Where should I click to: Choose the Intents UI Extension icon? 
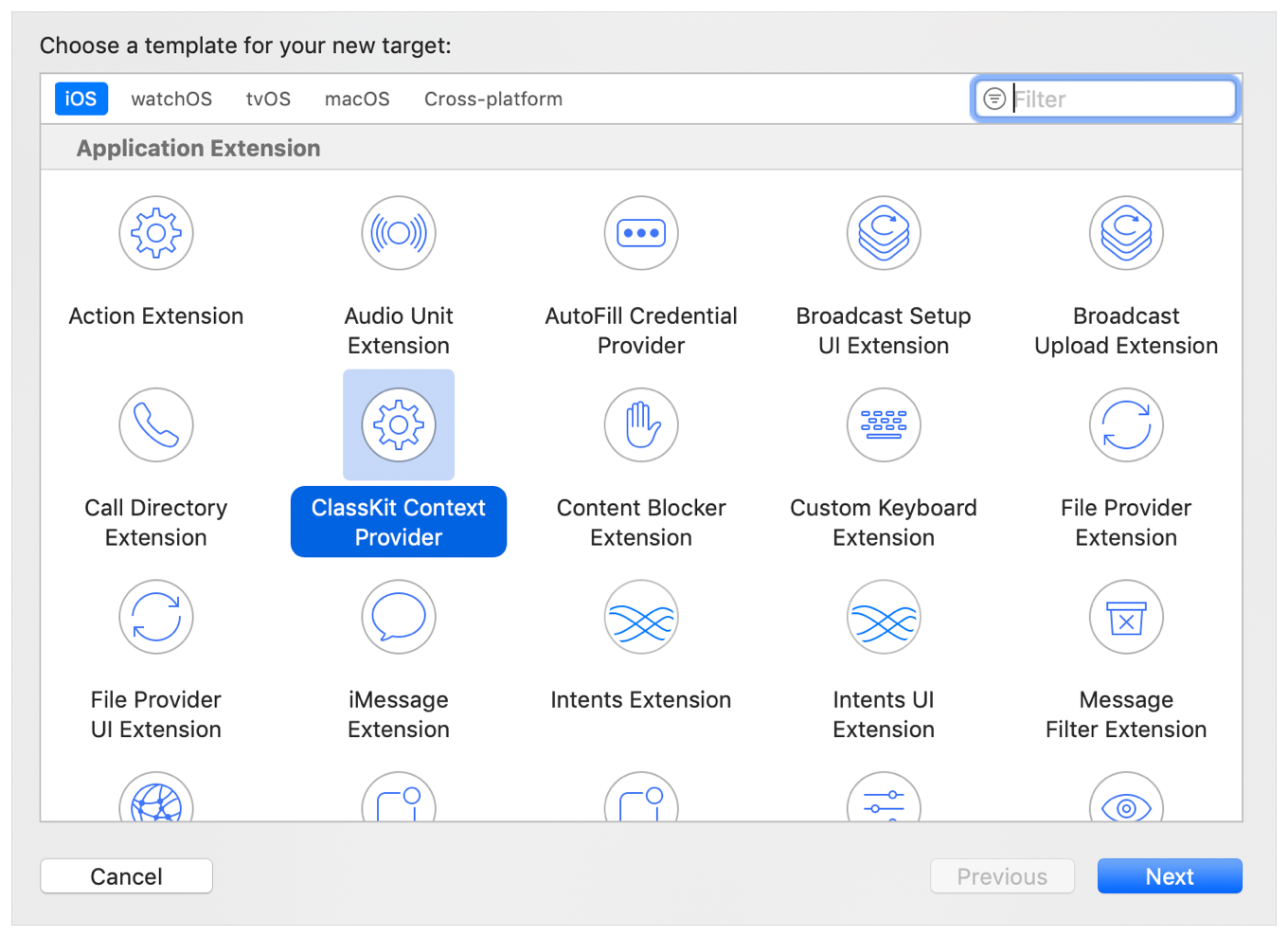[x=884, y=617]
